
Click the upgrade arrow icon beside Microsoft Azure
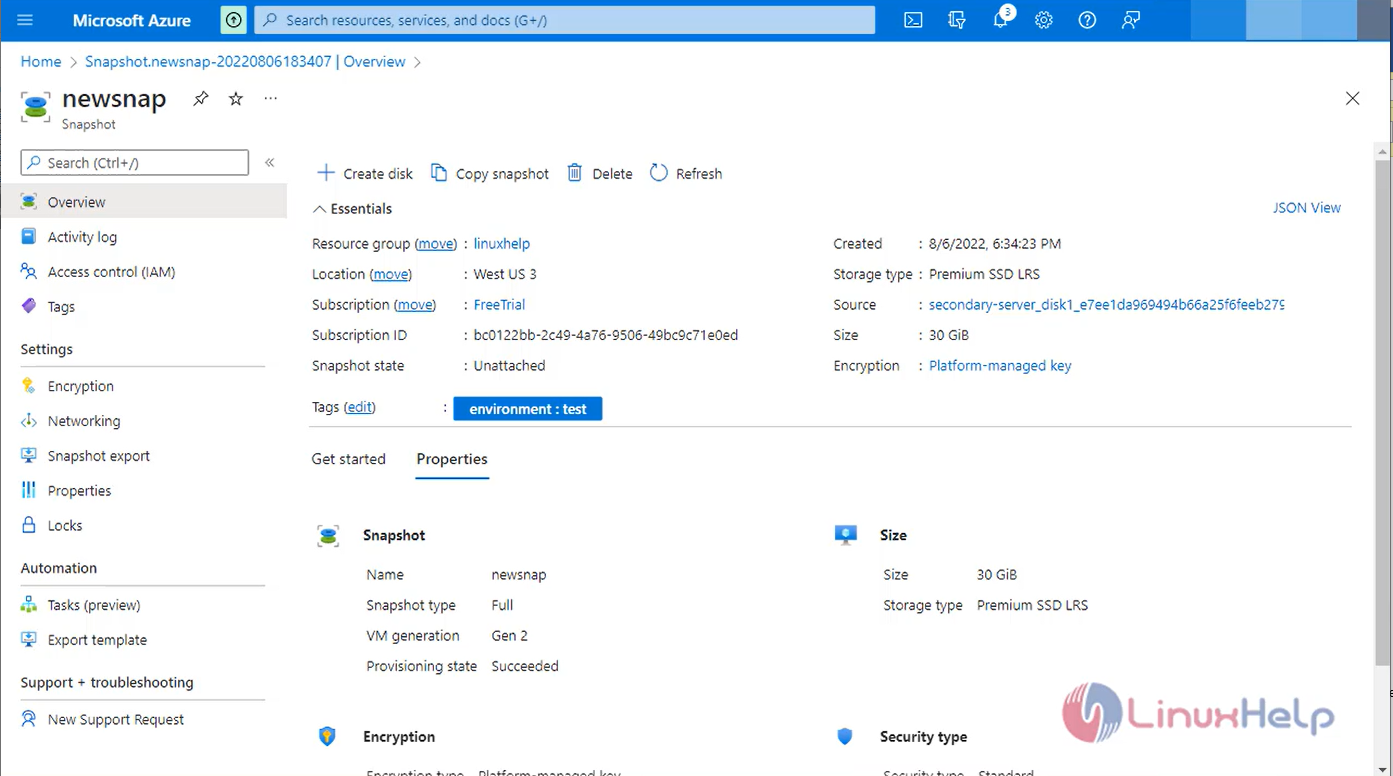(x=233, y=20)
